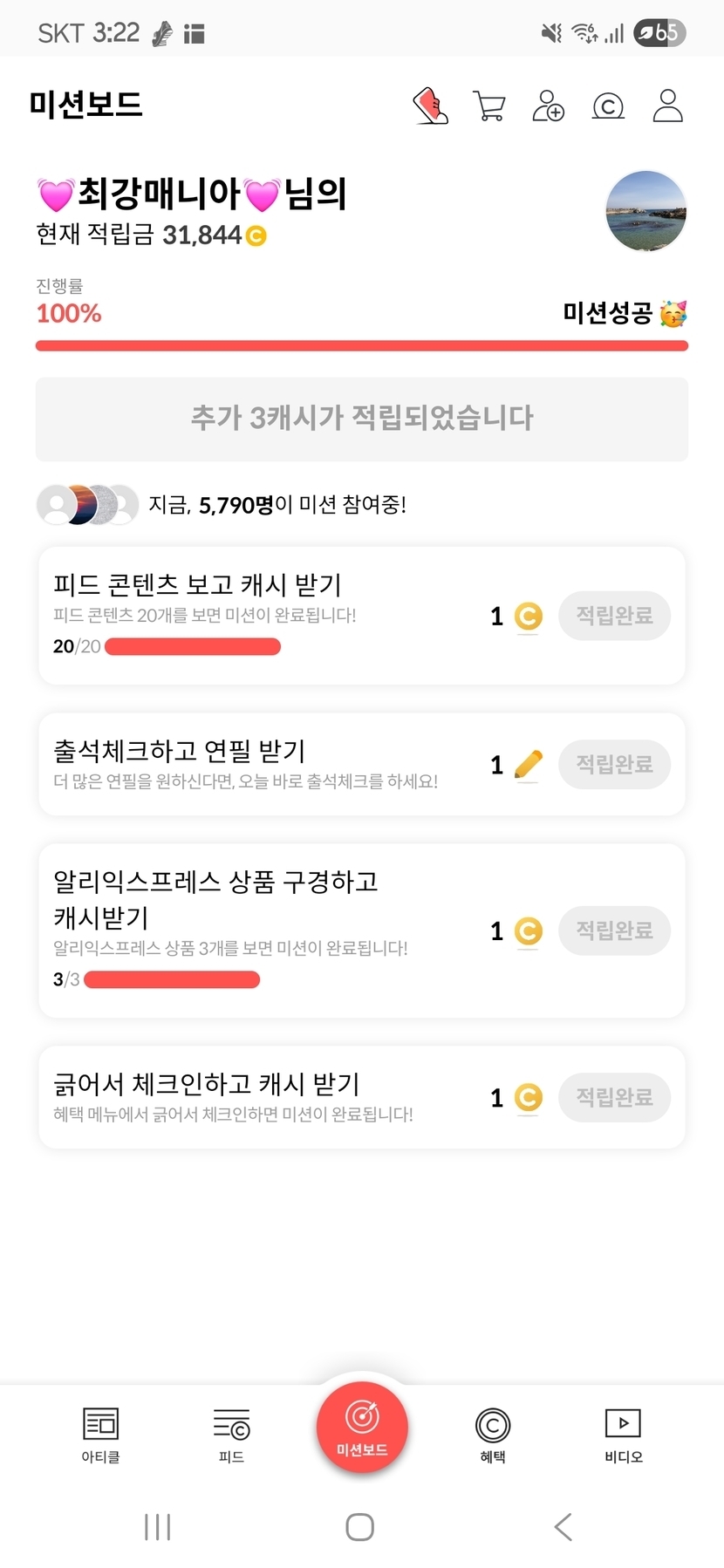Tap the profile photo thumbnail

tap(645, 211)
